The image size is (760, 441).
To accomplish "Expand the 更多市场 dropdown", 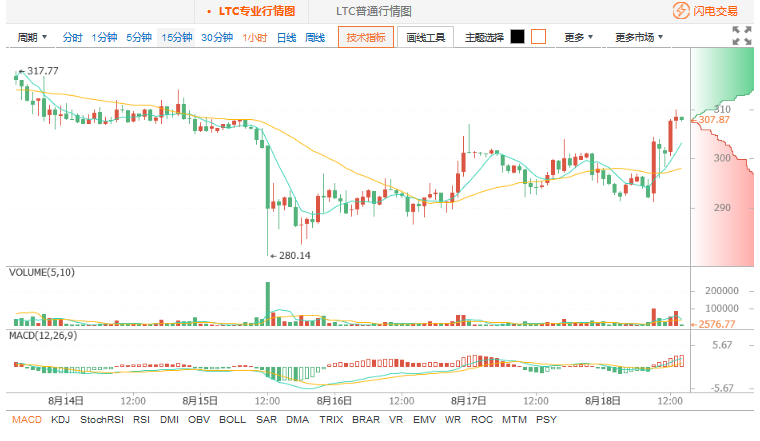I will click(639, 38).
